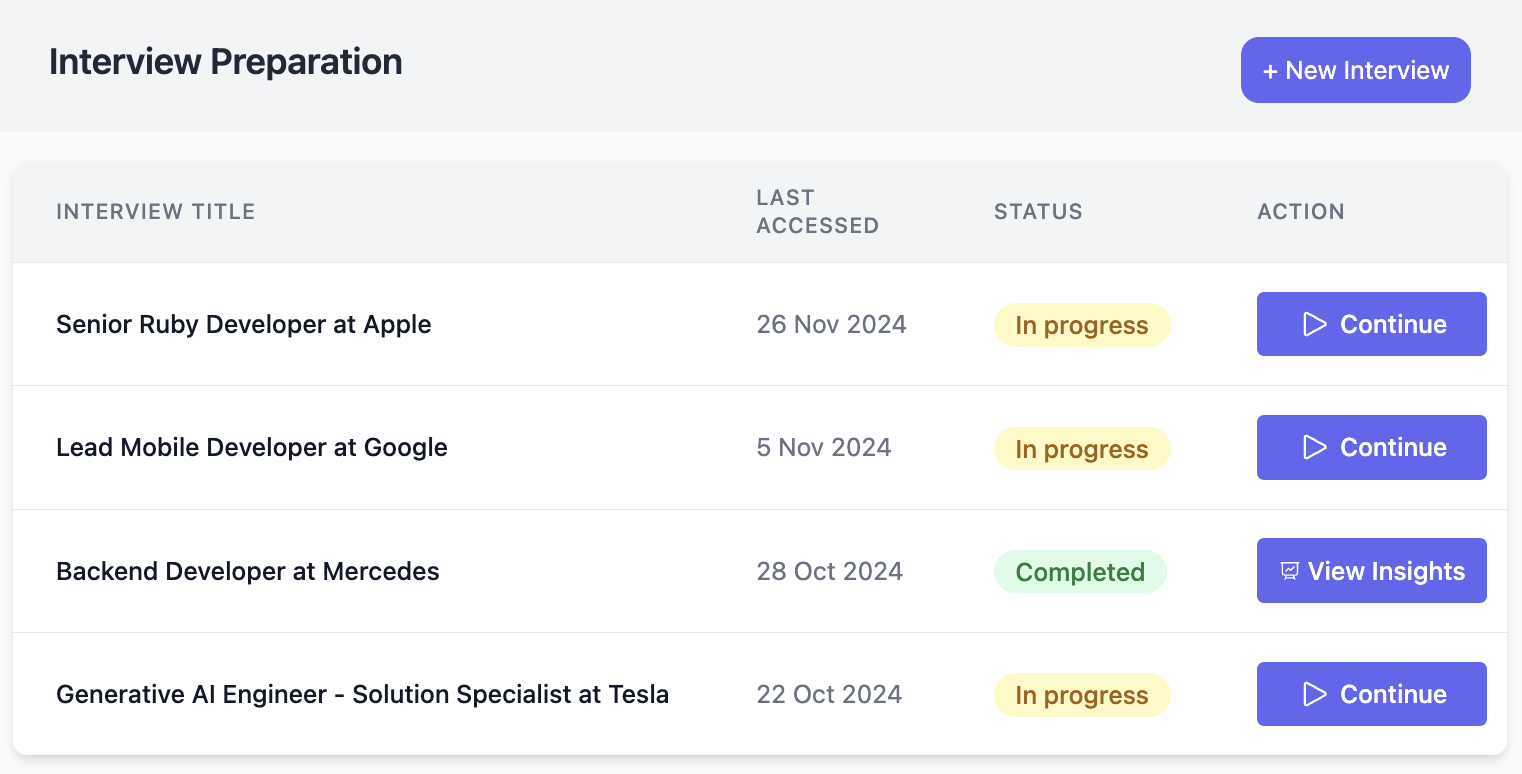Click the presentation chart icon on View Insights

click(1290, 571)
